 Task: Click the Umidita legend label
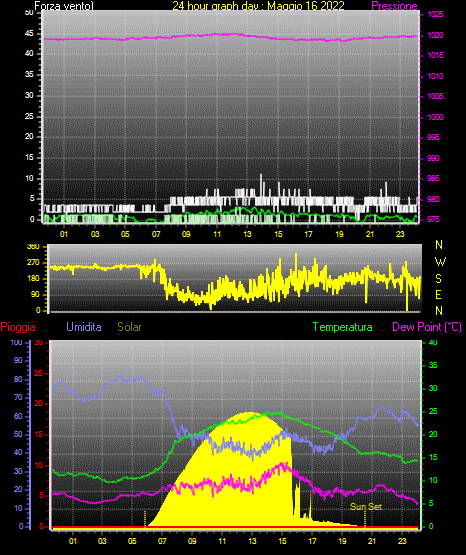point(84,327)
